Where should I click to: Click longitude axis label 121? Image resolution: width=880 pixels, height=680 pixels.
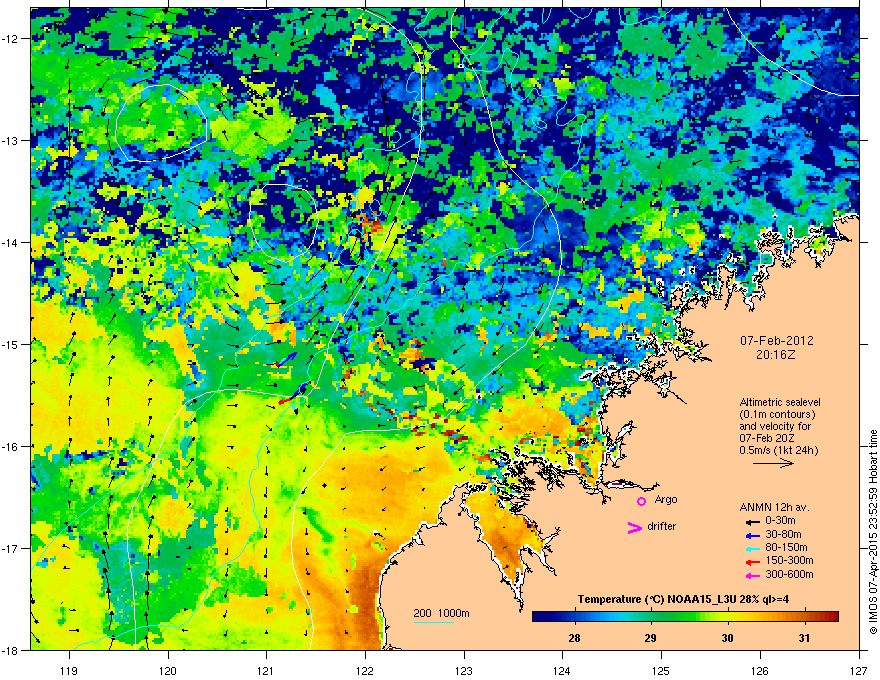click(x=266, y=670)
